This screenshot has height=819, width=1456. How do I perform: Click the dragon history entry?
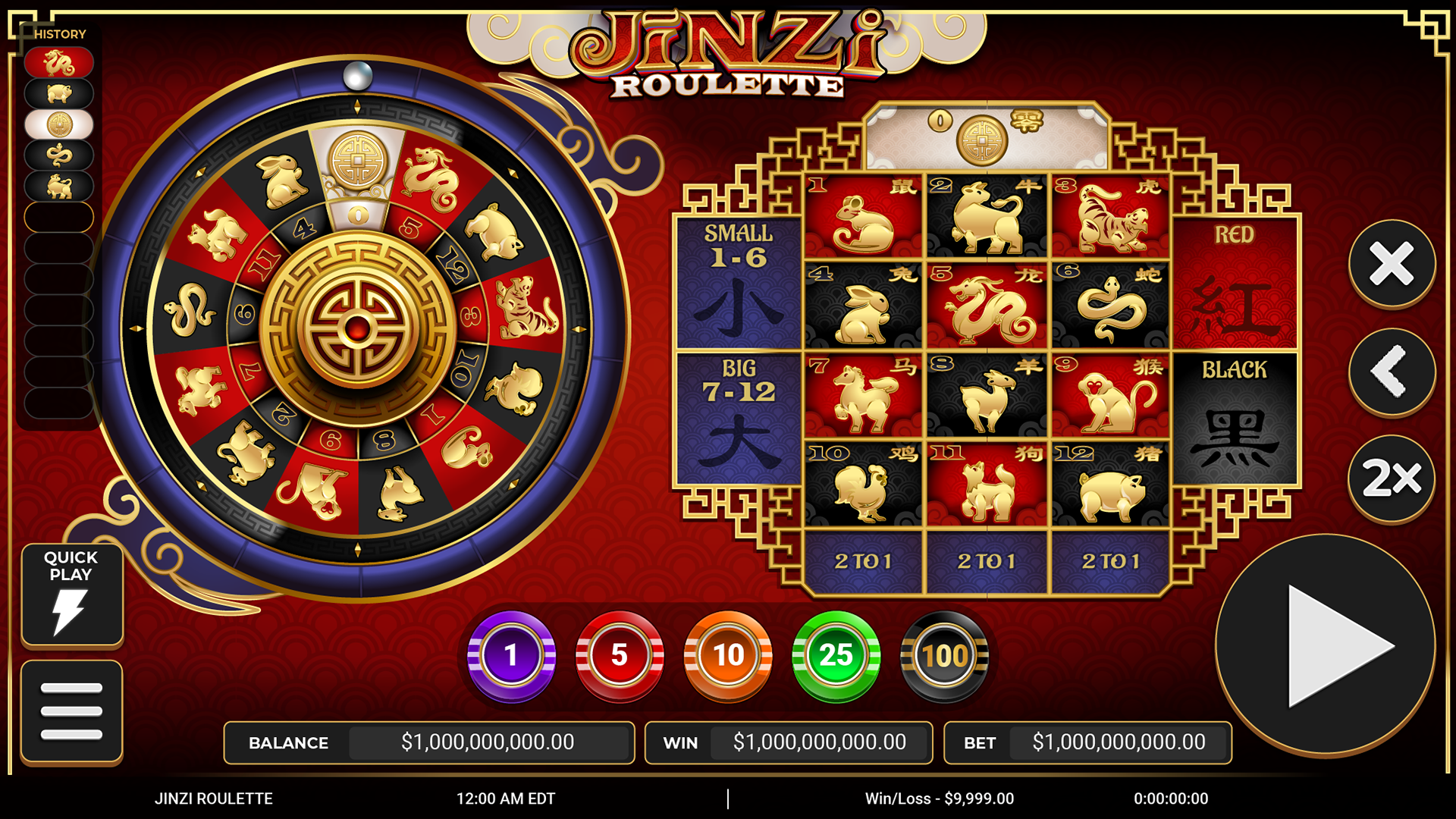coord(59,62)
